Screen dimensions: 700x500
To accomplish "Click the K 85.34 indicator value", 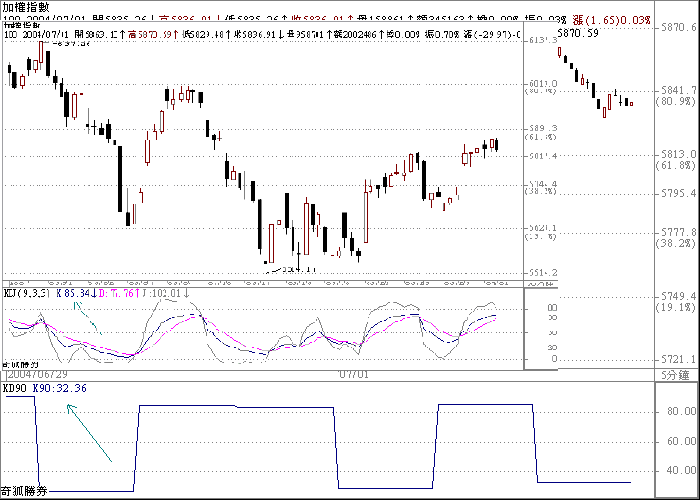I will tap(74, 293).
